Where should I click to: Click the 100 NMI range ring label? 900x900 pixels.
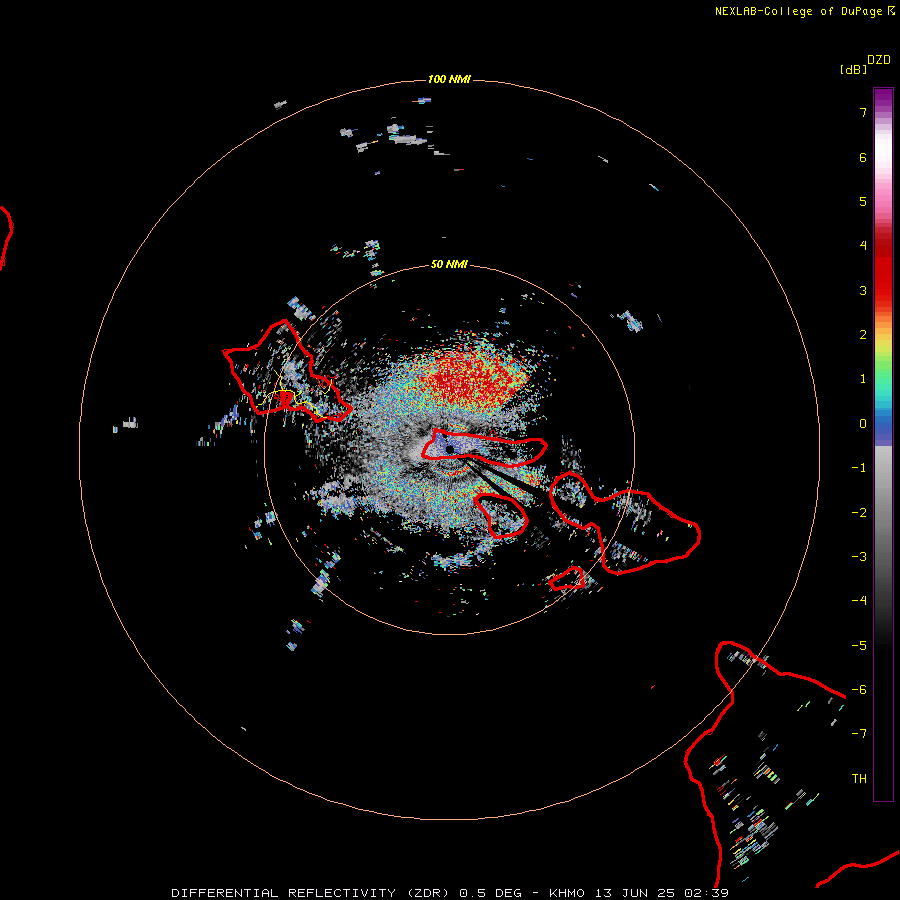click(x=449, y=79)
